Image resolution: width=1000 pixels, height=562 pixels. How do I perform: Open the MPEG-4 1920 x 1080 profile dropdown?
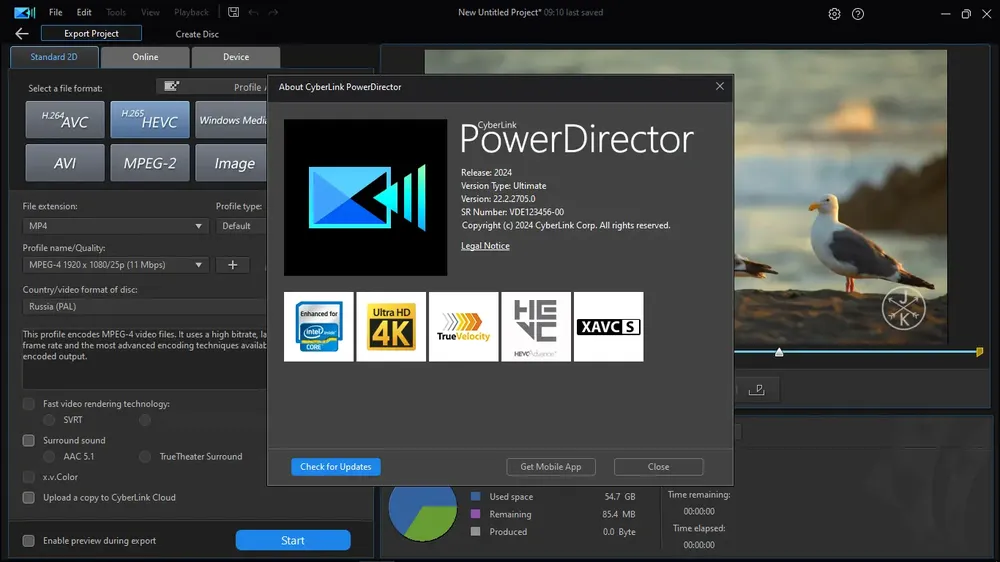[115, 265]
